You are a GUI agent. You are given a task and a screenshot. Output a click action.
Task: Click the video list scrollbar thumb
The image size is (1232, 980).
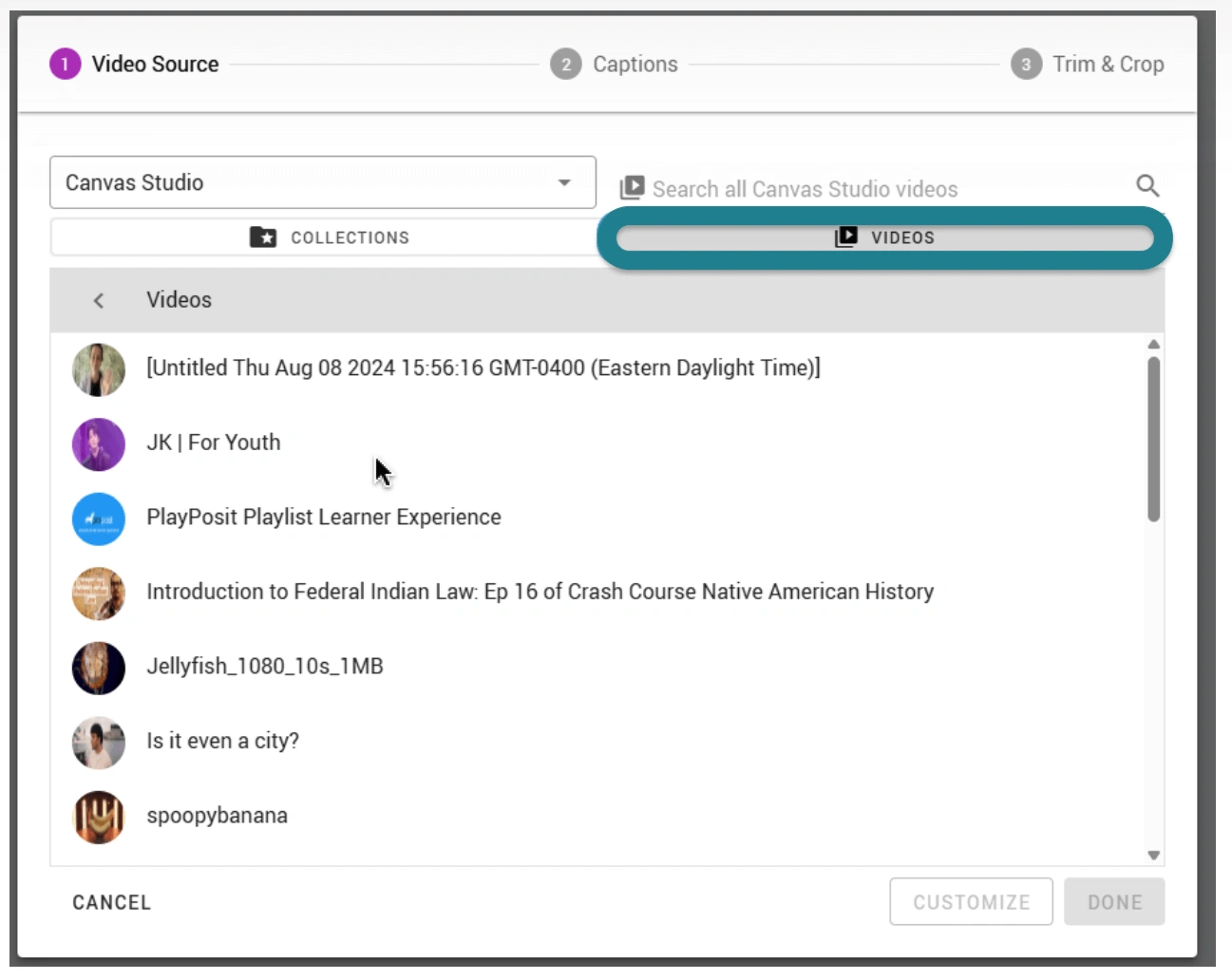(x=1153, y=440)
